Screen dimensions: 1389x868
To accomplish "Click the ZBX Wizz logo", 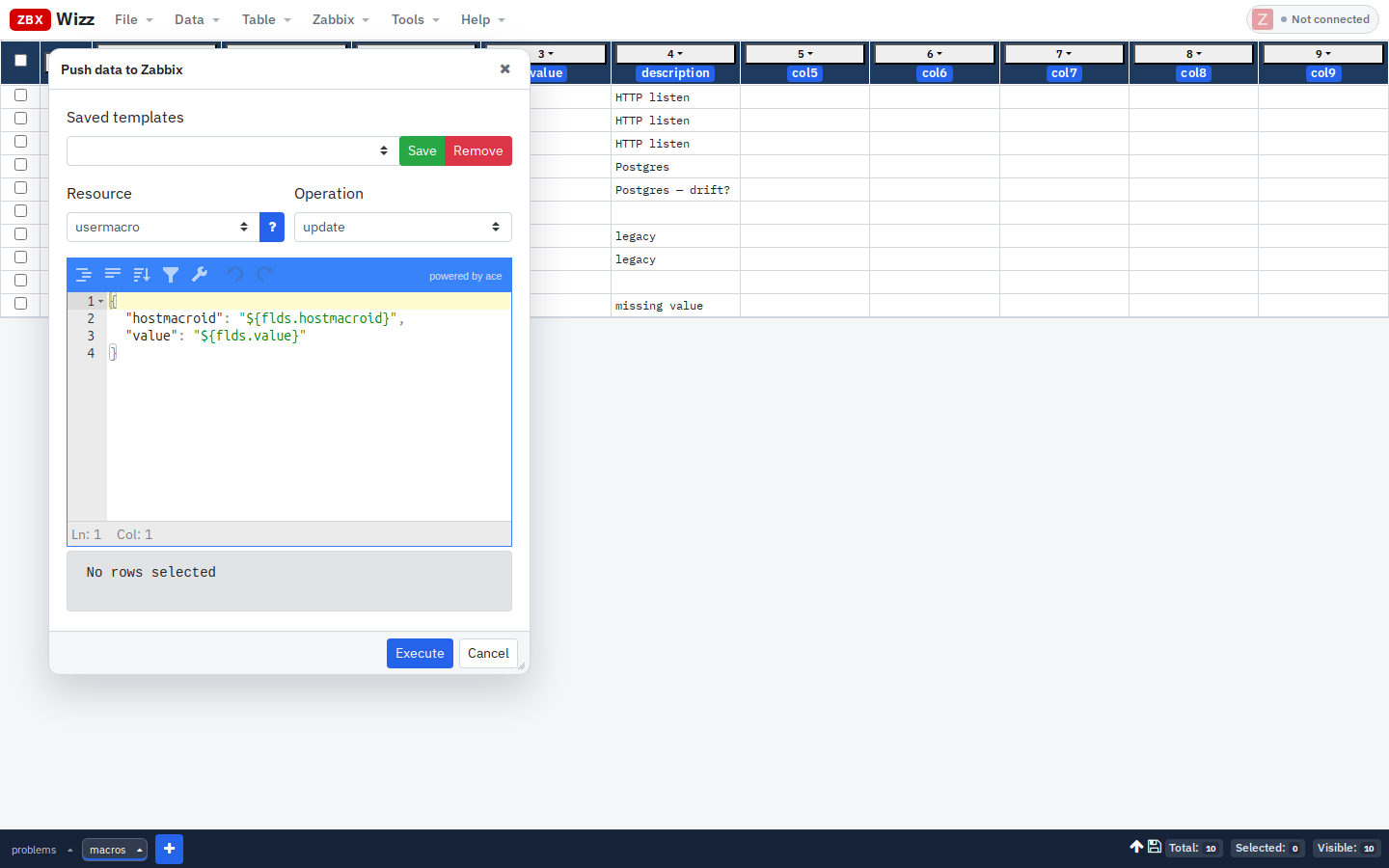I will click(52, 19).
